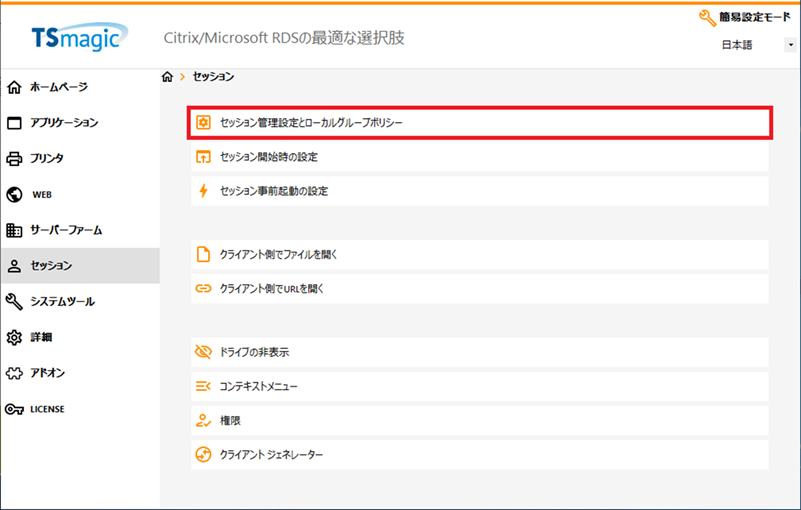801x510 pixels.
Task: Open セッション管理設定とローカルグループポリシー
Action: pos(311,123)
